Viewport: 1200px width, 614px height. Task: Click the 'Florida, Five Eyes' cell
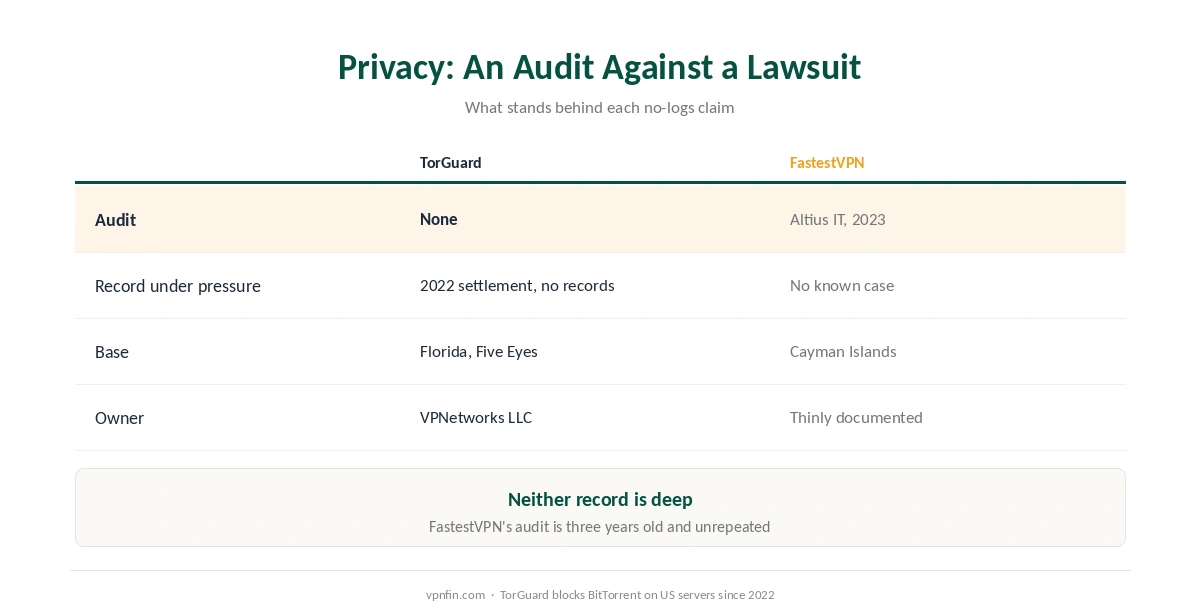(478, 351)
